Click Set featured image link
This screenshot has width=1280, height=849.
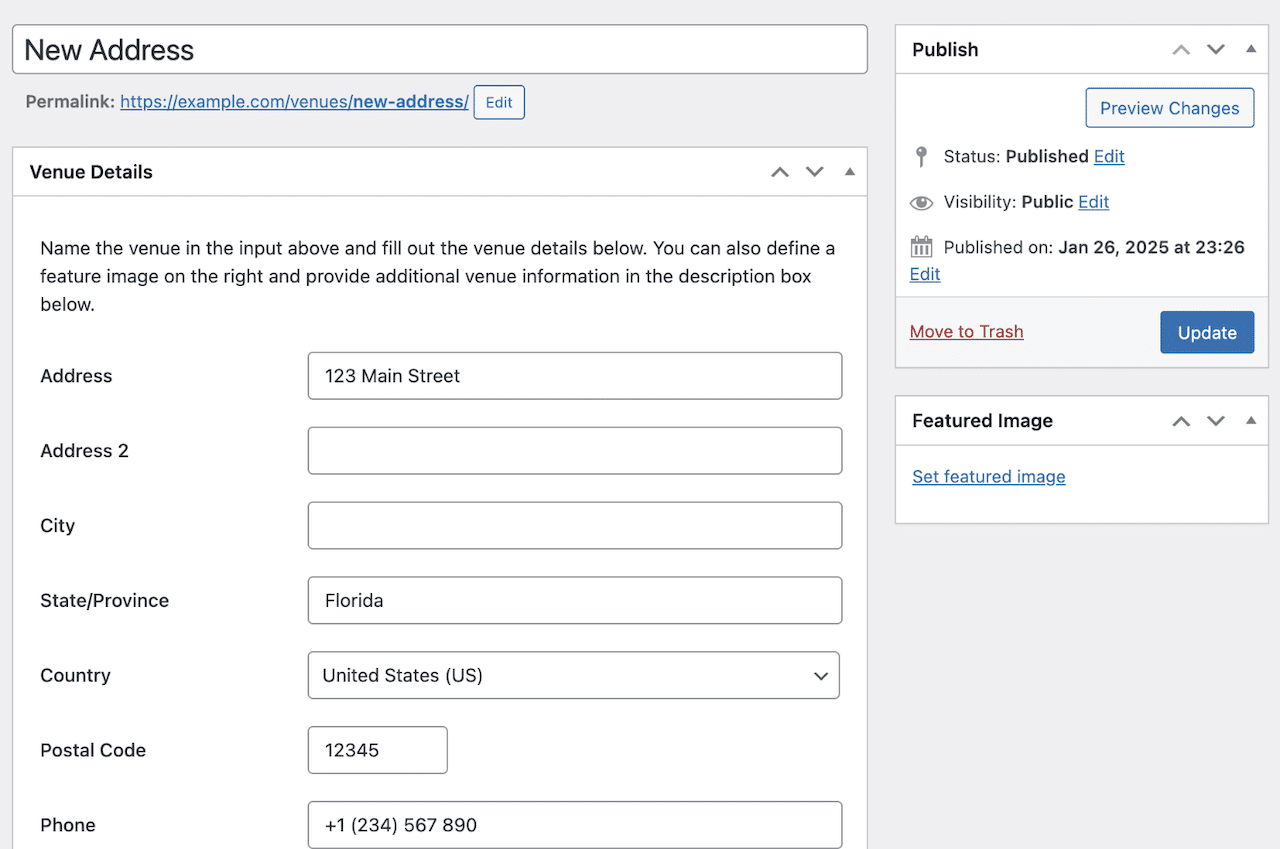click(988, 477)
